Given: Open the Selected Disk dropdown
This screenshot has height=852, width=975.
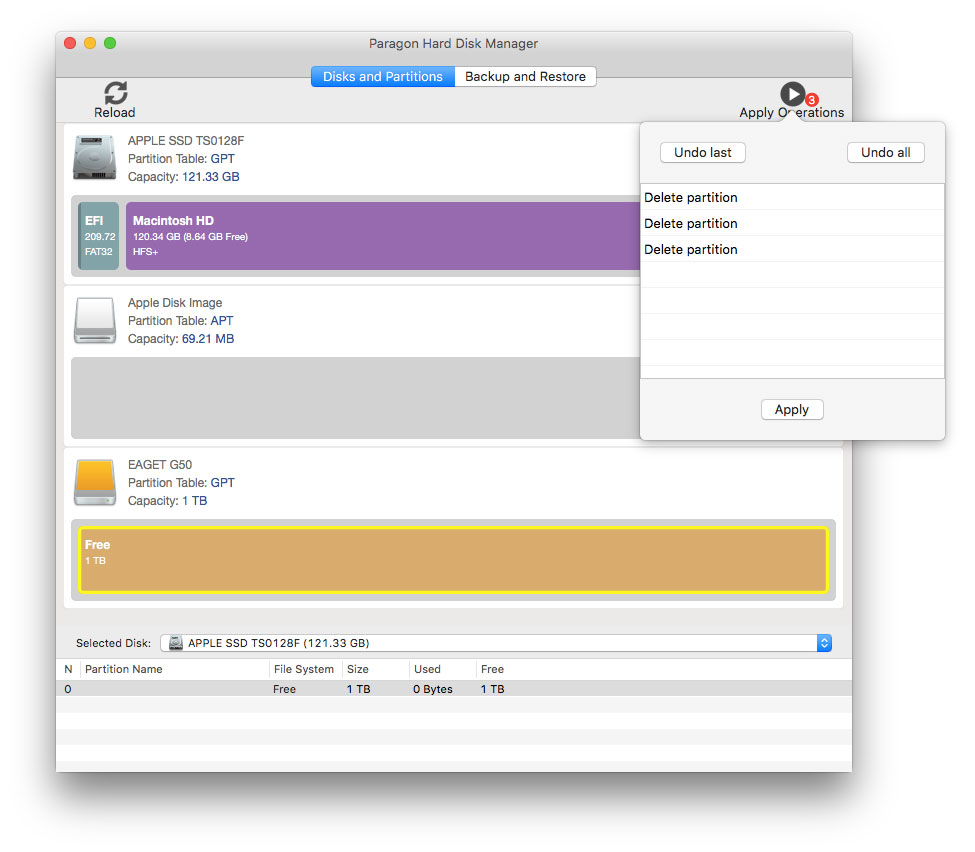Looking at the screenshot, I should [496, 643].
